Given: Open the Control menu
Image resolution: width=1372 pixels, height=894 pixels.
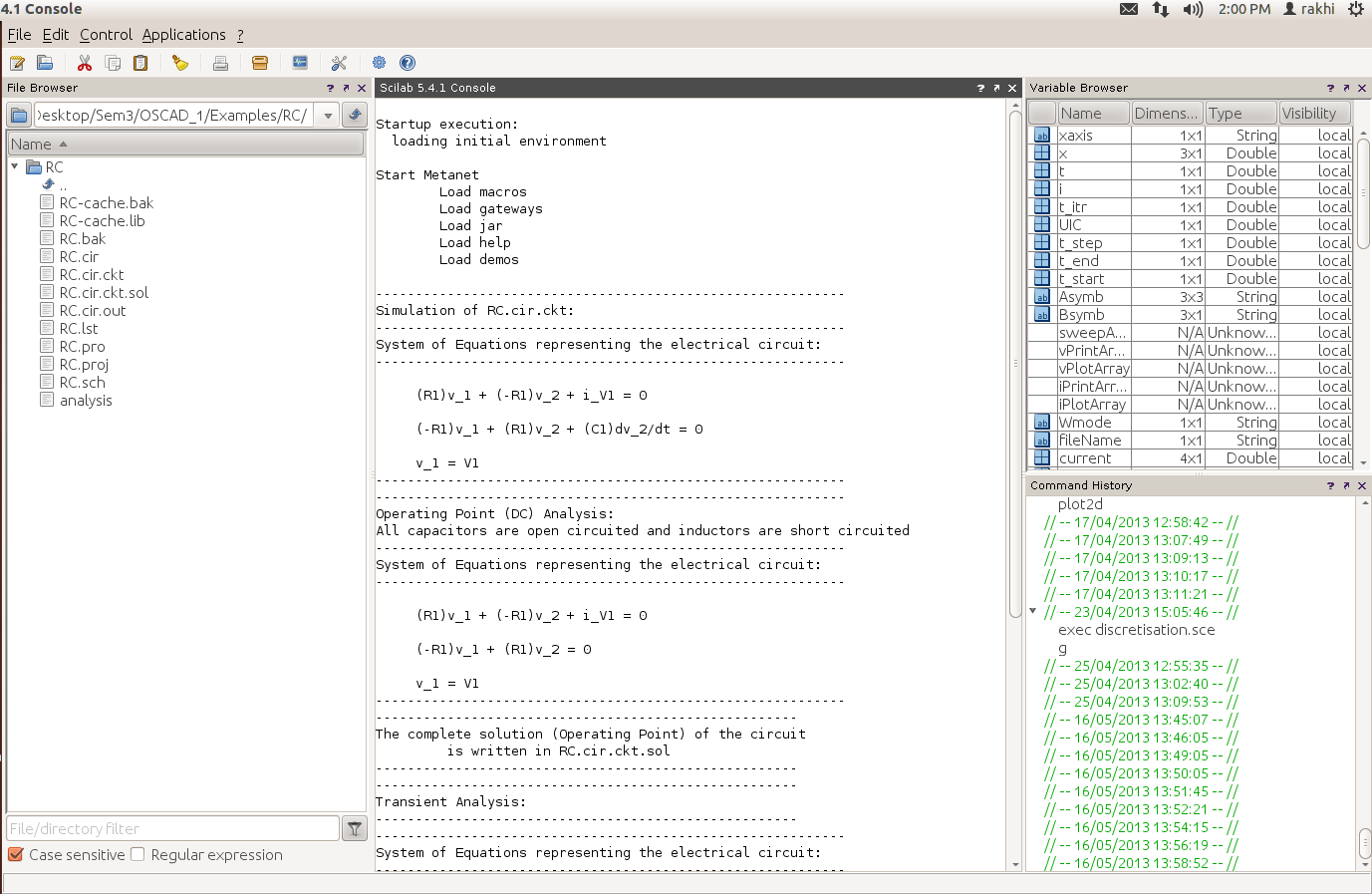Looking at the screenshot, I should 106,34.
